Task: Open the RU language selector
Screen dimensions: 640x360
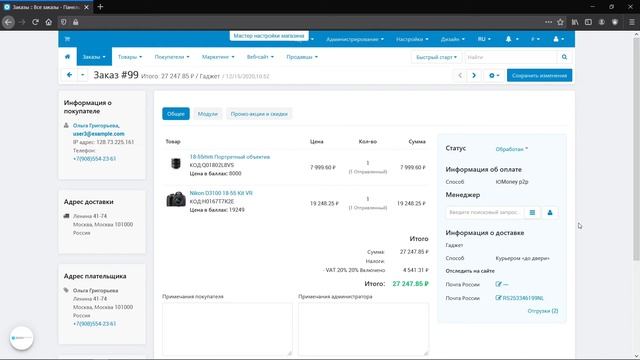Action: [x=484, y=39]
